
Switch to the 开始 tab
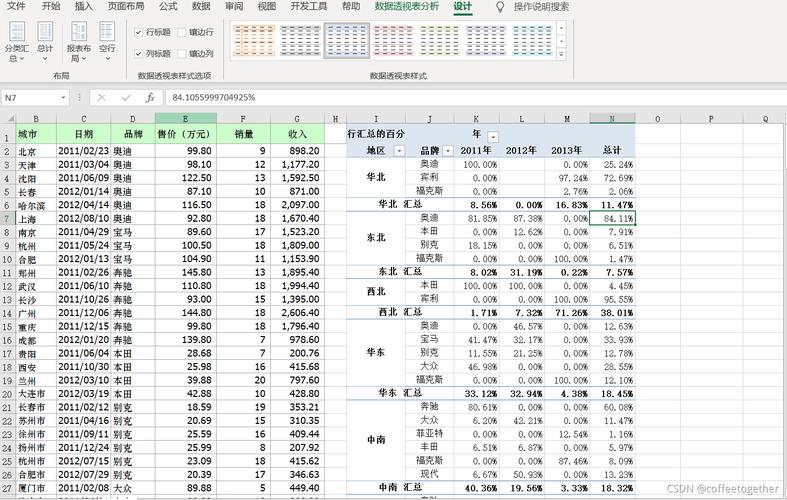click(x=51, y=7)
